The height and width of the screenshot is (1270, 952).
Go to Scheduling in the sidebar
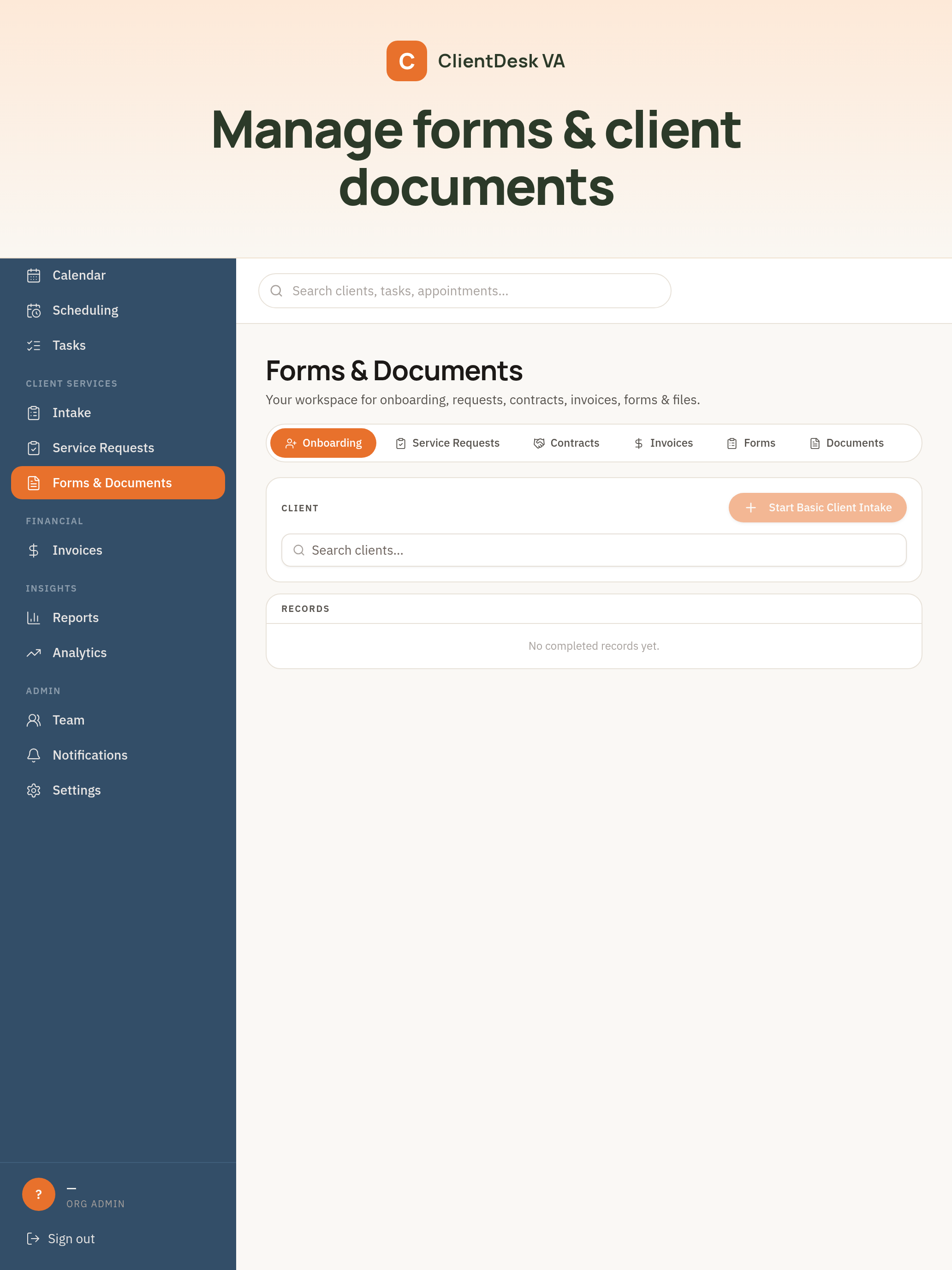(118, 311)
